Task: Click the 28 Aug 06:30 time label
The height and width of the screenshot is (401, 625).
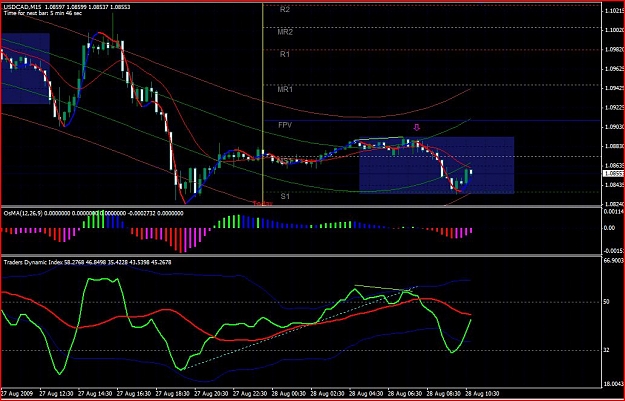Action: tap(405, 394)
